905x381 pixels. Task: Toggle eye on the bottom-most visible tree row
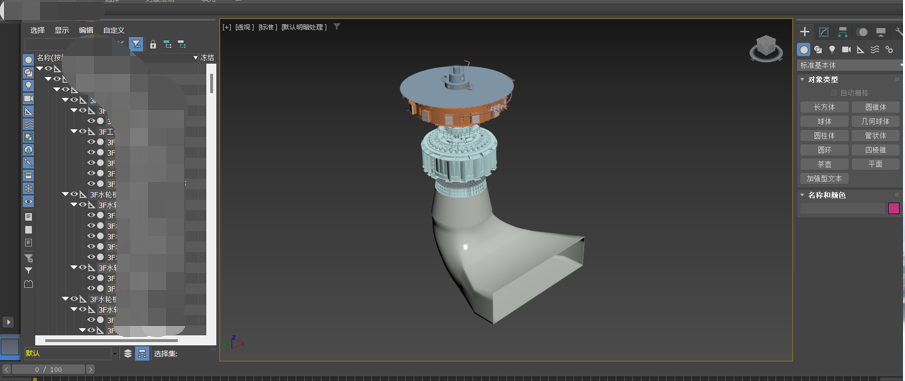pyautogui.click(x=91, y=330)
